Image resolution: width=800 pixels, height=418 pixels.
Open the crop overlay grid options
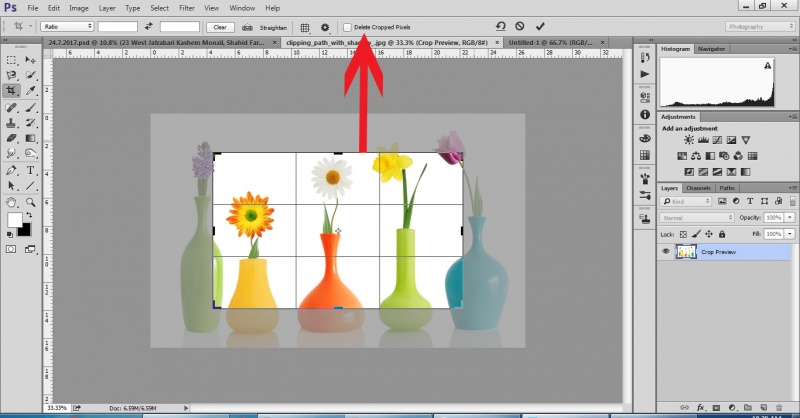pyautogui.click(x=305, y=26)
